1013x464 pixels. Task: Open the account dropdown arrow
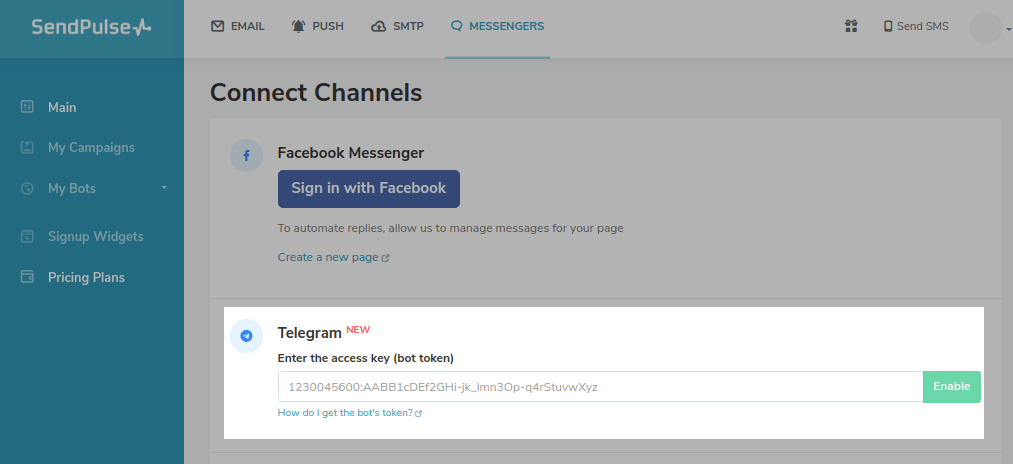pyautogui.click(x=1008, y=29)
